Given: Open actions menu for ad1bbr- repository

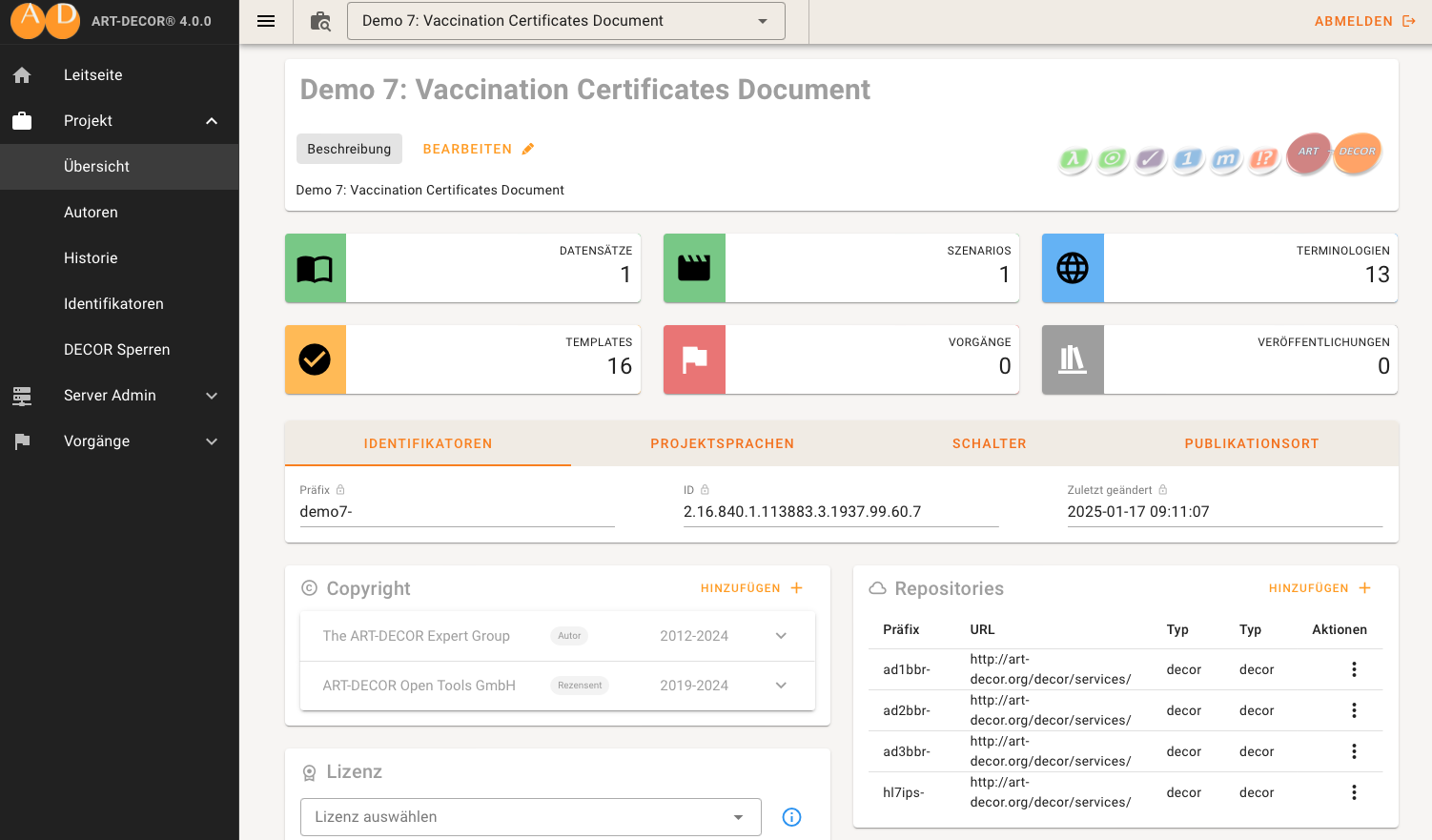Looking at the screenshot, I should (x=1354, y=669).
